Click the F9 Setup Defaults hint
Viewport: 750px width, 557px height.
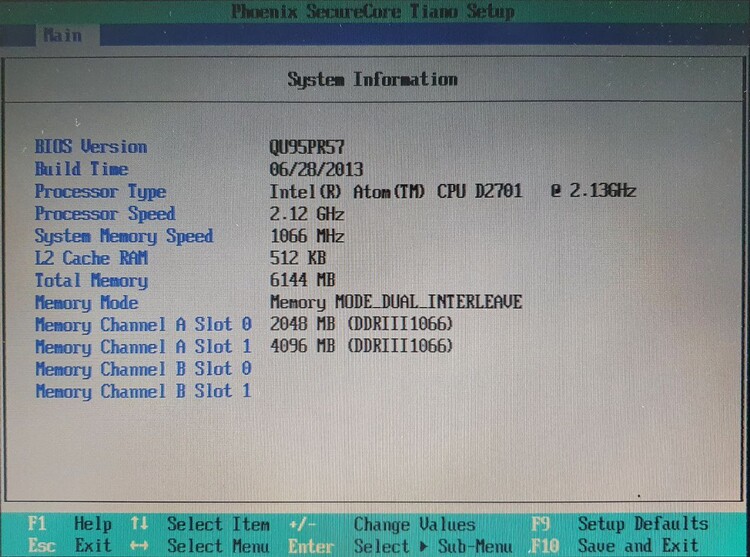(619, 524)
